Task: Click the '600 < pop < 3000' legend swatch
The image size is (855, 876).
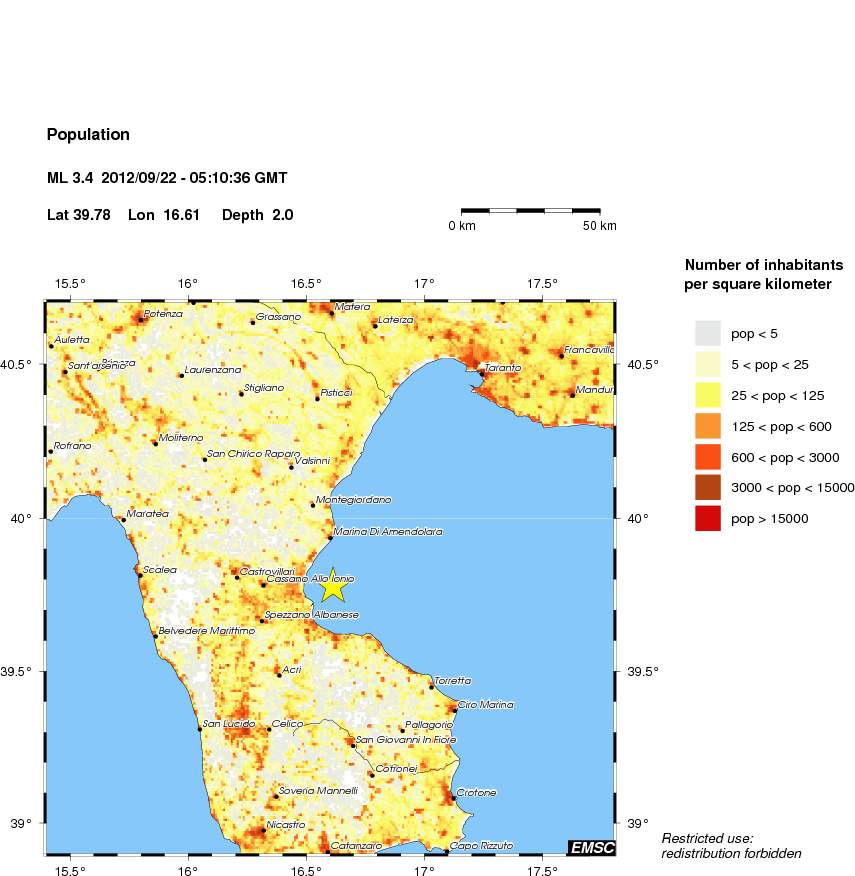Action: pyautogui.click(x=708, y=457)
